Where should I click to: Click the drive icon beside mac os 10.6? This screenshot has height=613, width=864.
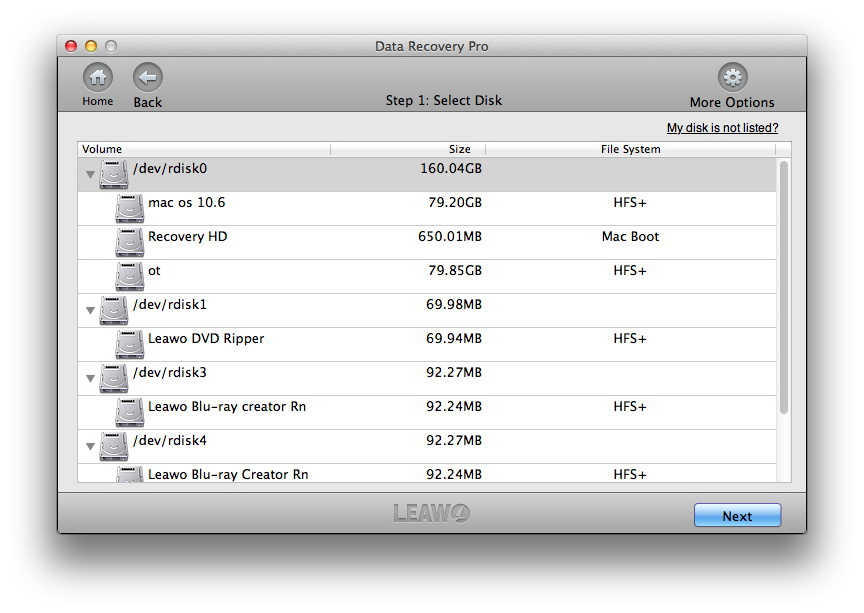coord(129,208)
